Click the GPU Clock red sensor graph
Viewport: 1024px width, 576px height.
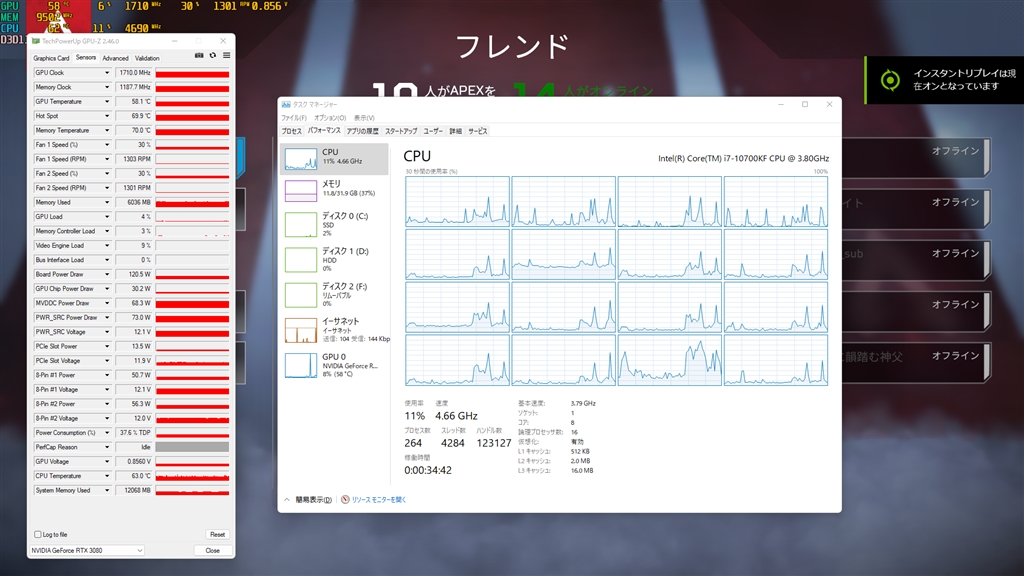192,73
